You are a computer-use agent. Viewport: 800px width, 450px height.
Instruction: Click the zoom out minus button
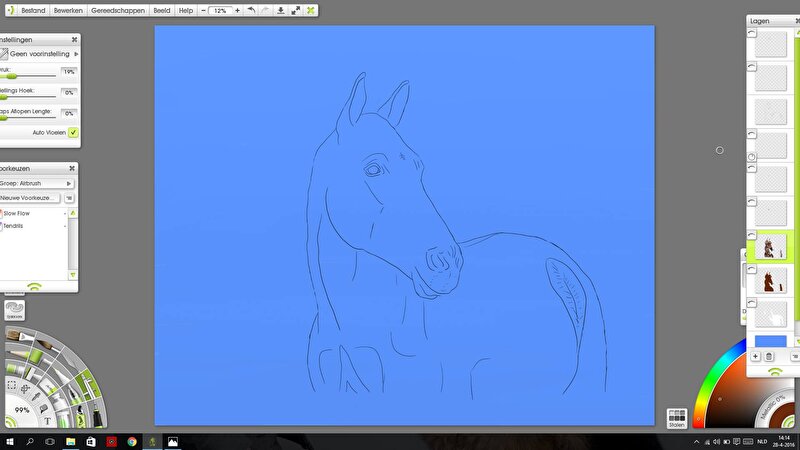pyautogui.click(x=204, y=10)
